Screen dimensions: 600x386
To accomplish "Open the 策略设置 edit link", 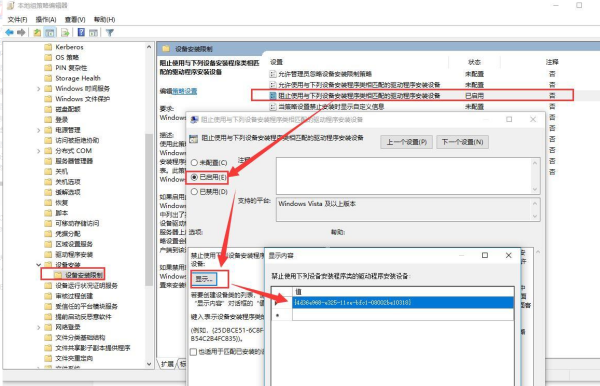I will tap(185, 91).
